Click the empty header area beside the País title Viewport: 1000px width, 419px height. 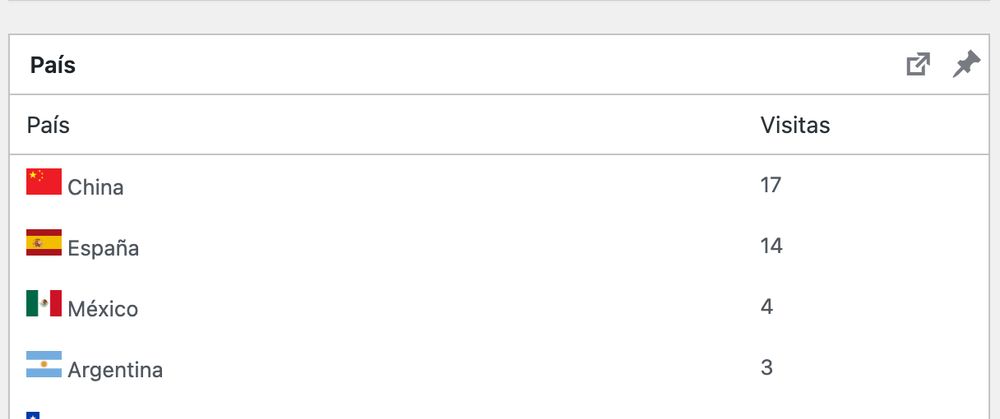pos(485,64)
